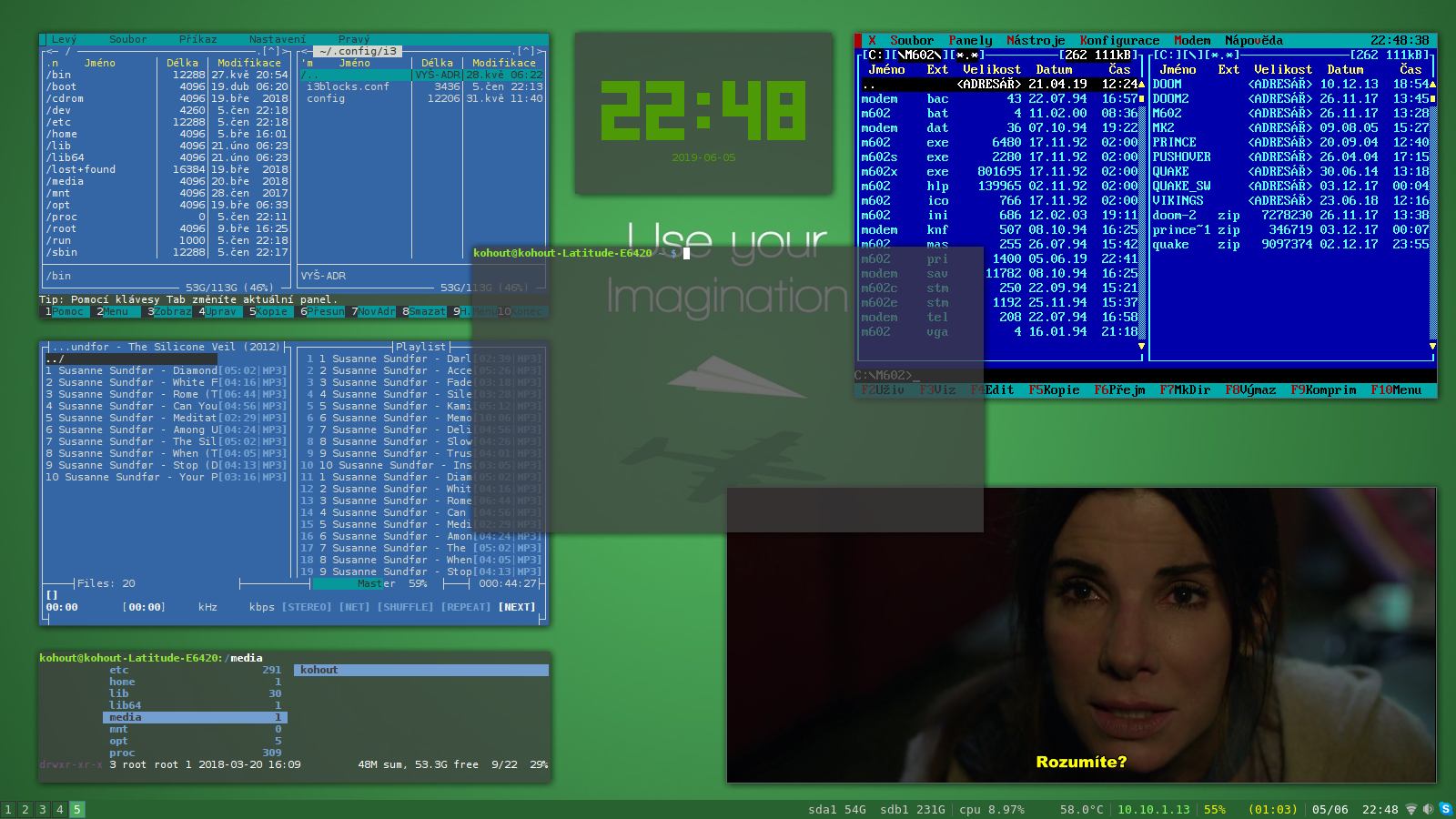The height and width of the screenshot is (819, 1456).
Task: Switch to i3 workspace 1
Action: [8, 809]
